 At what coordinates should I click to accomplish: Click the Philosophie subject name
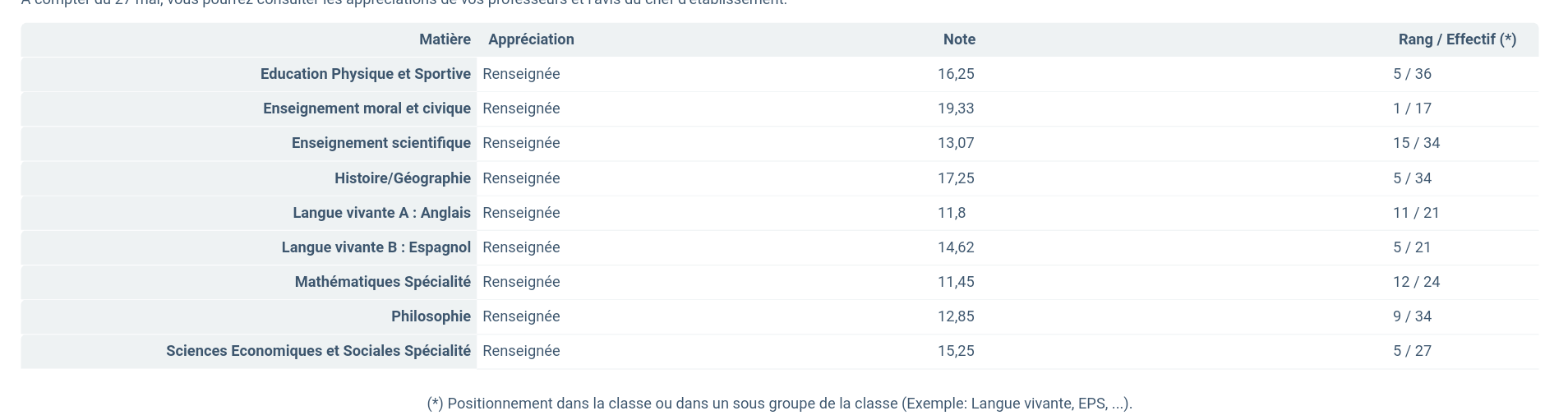pyautogui.click(x=431, y=316)
